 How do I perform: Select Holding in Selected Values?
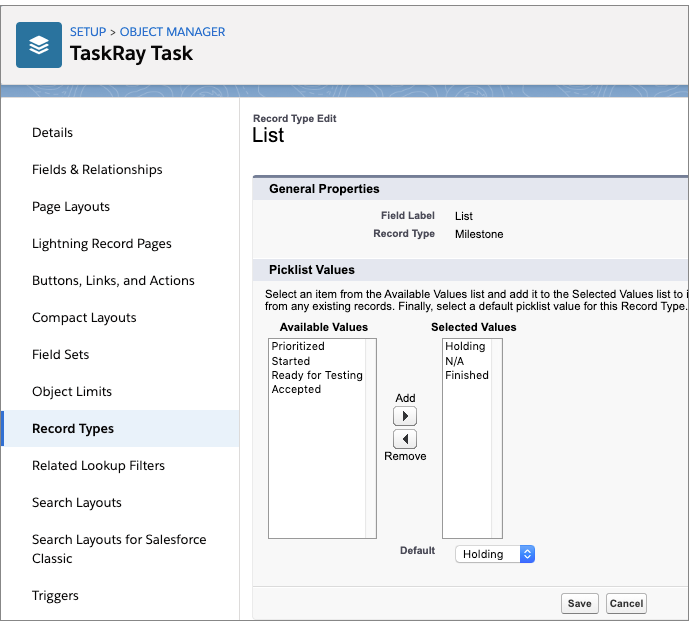coord(465,346)
